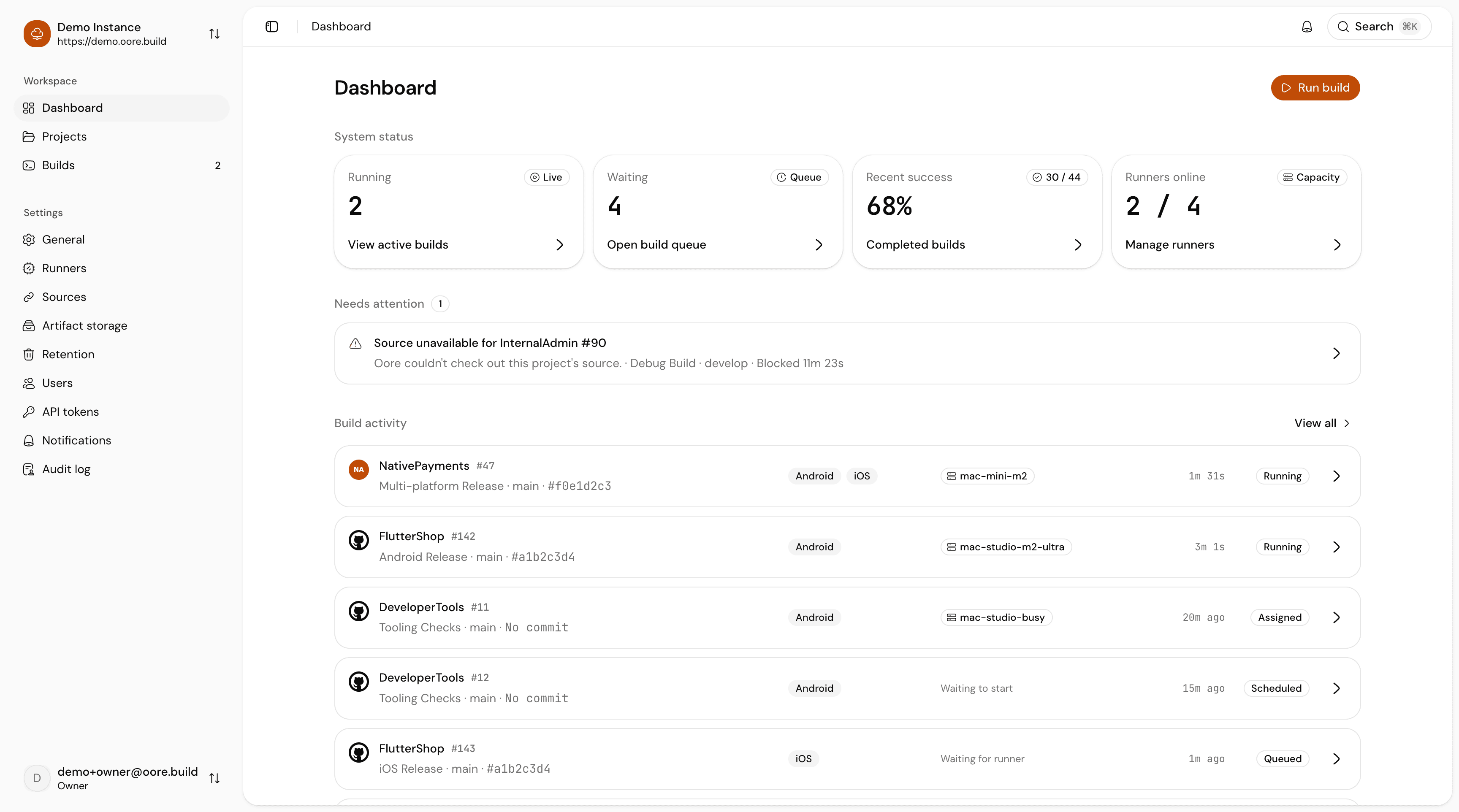
Task: Click the General gear icon
Action: tap(29, 240)
